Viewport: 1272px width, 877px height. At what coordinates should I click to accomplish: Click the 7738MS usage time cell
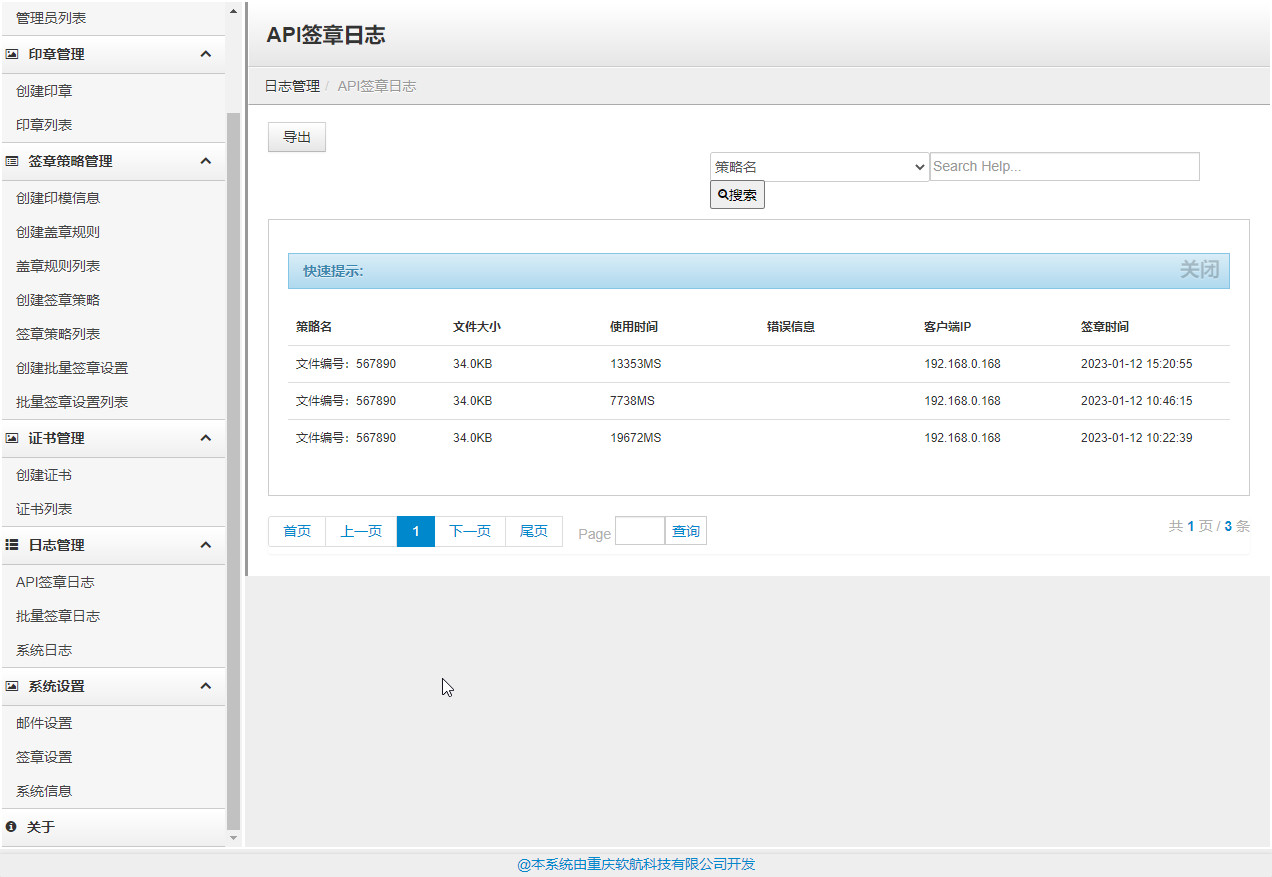point(633,401)
